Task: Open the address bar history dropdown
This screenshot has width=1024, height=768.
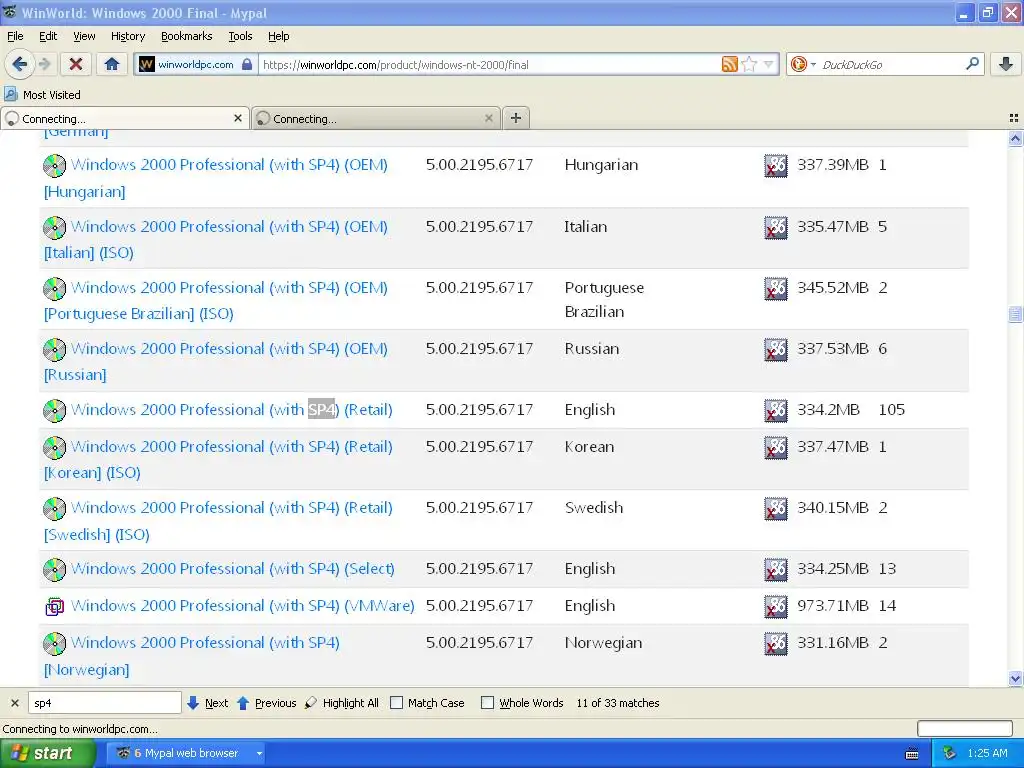Action: coord(769,64)
